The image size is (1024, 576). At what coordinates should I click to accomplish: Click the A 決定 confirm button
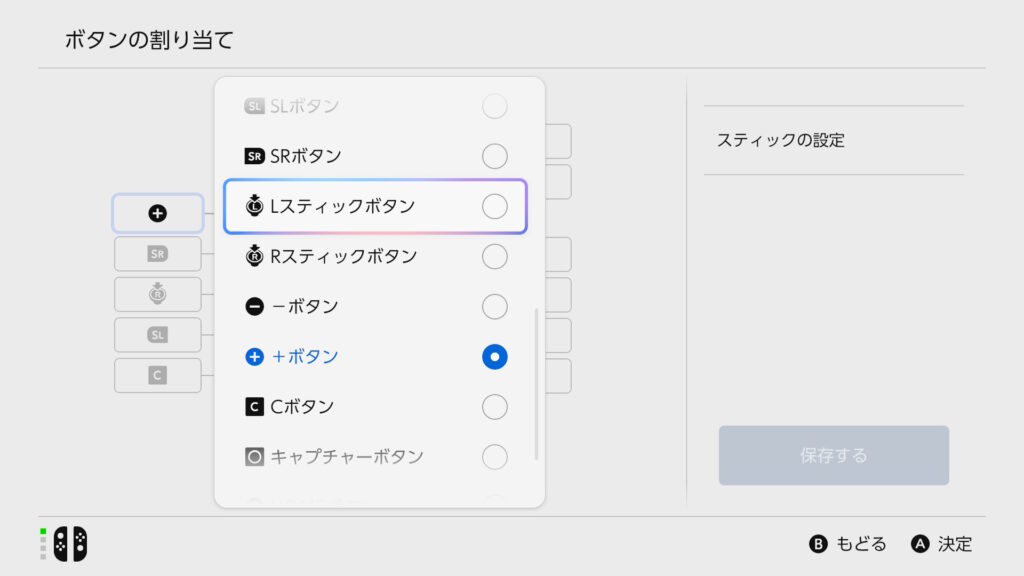coord(941,544)
